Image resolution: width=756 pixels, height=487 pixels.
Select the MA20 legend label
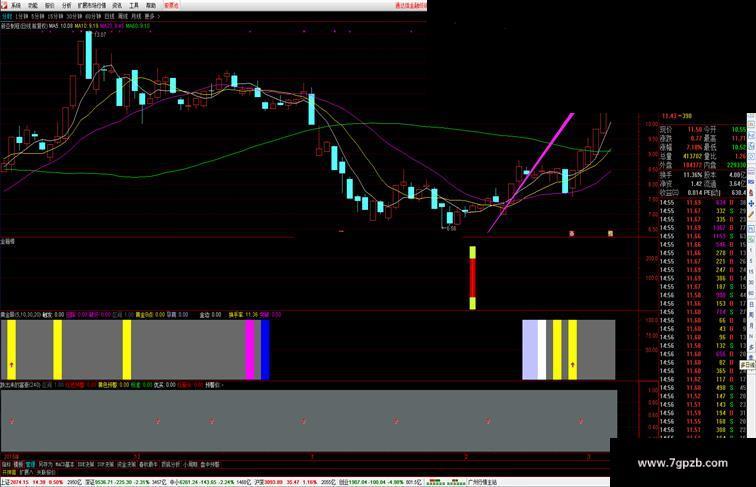click(112, 26)
